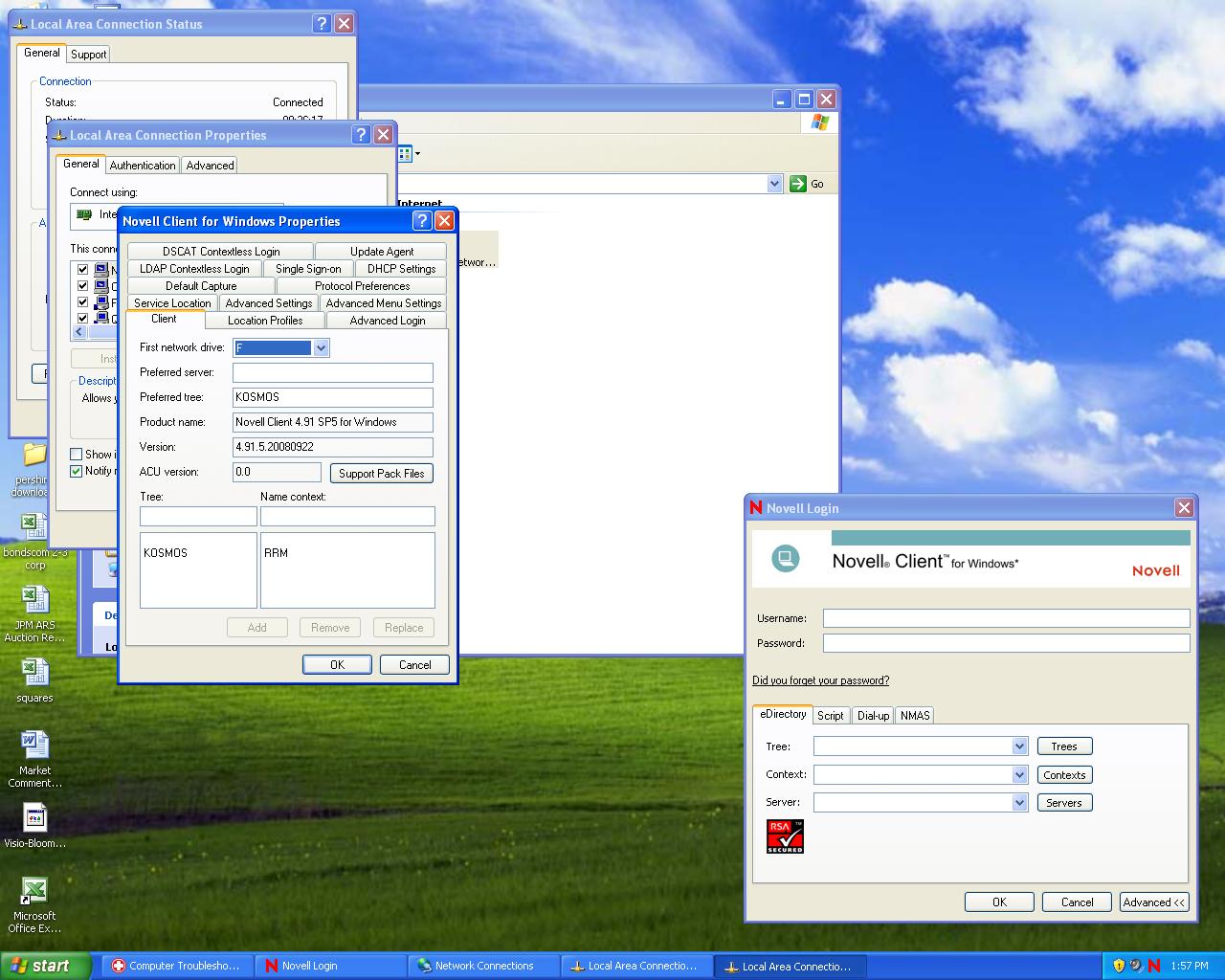This screenshot has height=980, width=1225.
Task: Click the Username input field
Action: (1007, 618)
